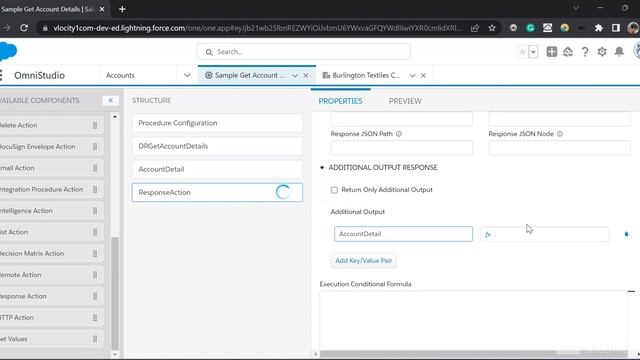Viewport: 640px width, 360px height.
Task: Close the Sample Get Account workspace tab
Action: 306,76
